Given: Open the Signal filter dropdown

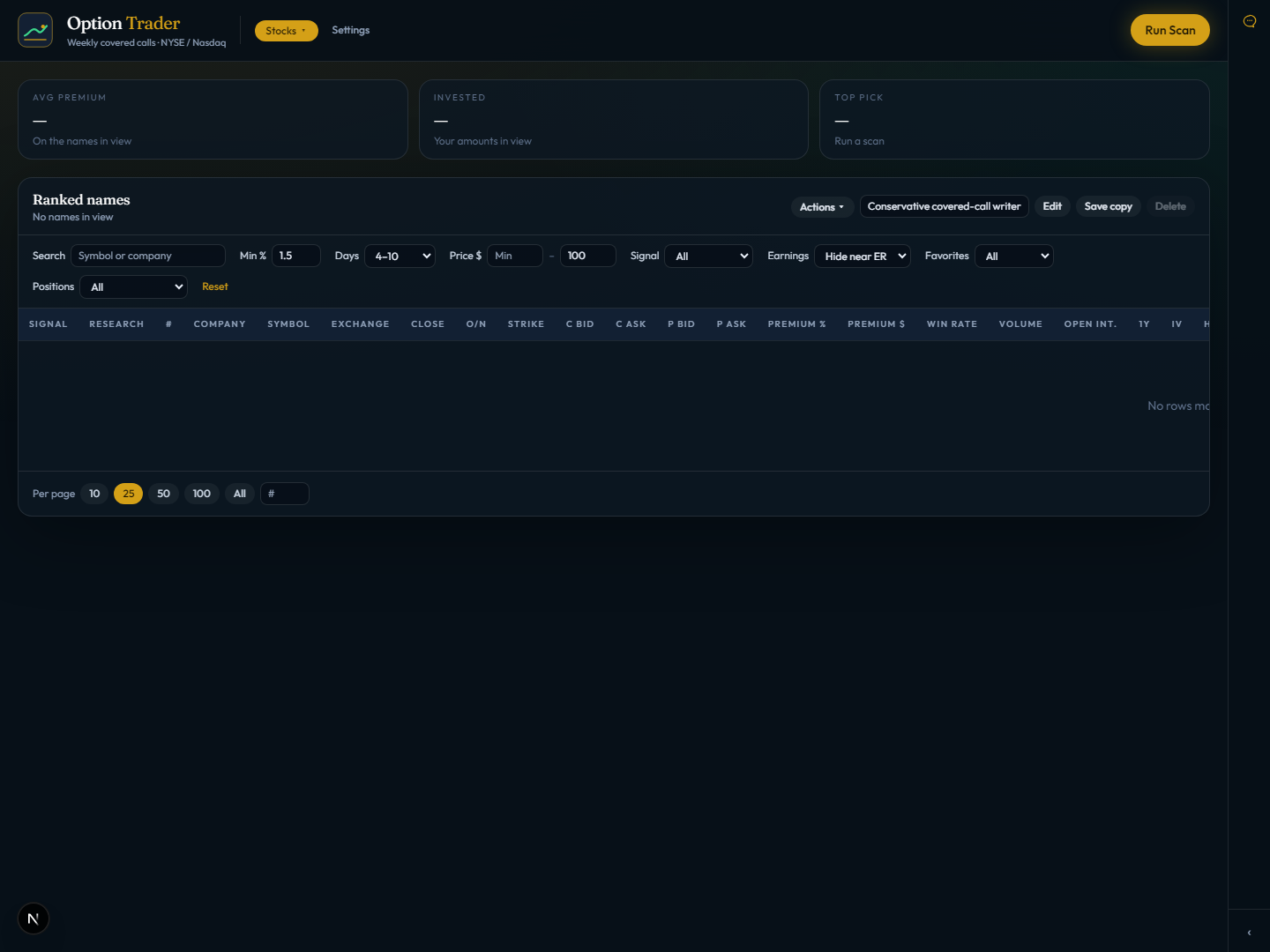Looking at the screenshot, I should tap(708, 256).
